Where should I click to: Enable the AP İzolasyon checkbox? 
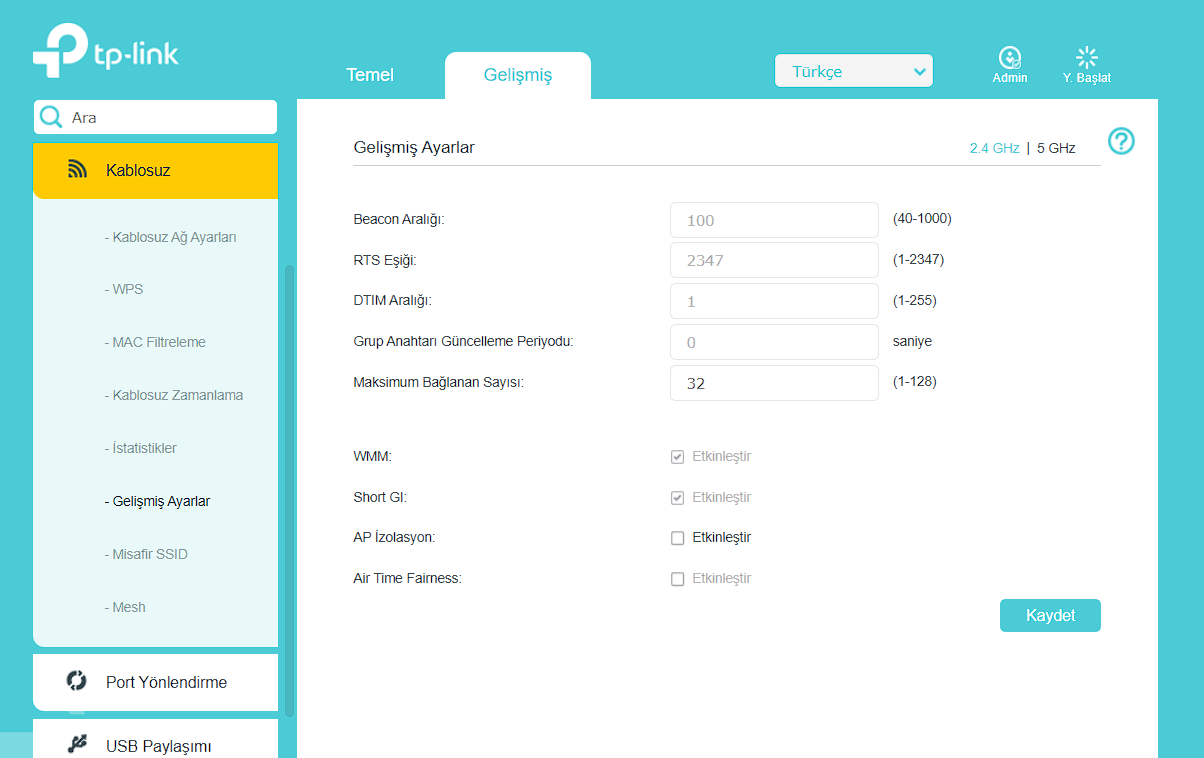click(677, 538)
